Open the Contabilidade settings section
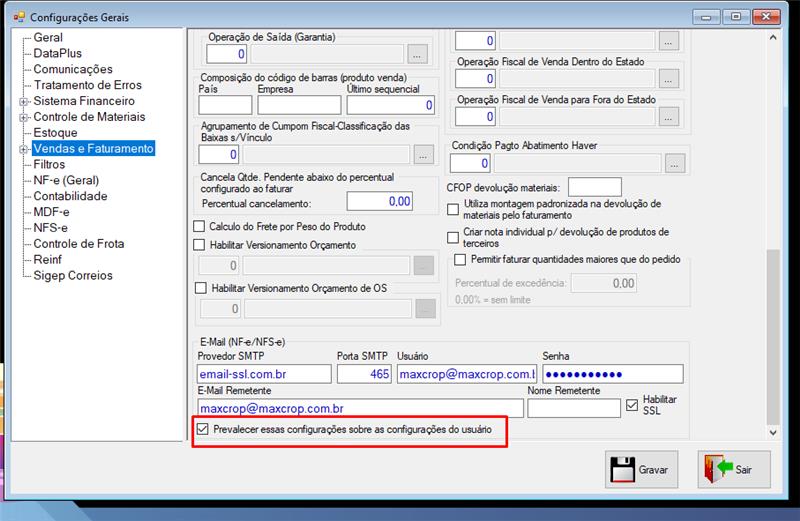 tap(70, 196)
